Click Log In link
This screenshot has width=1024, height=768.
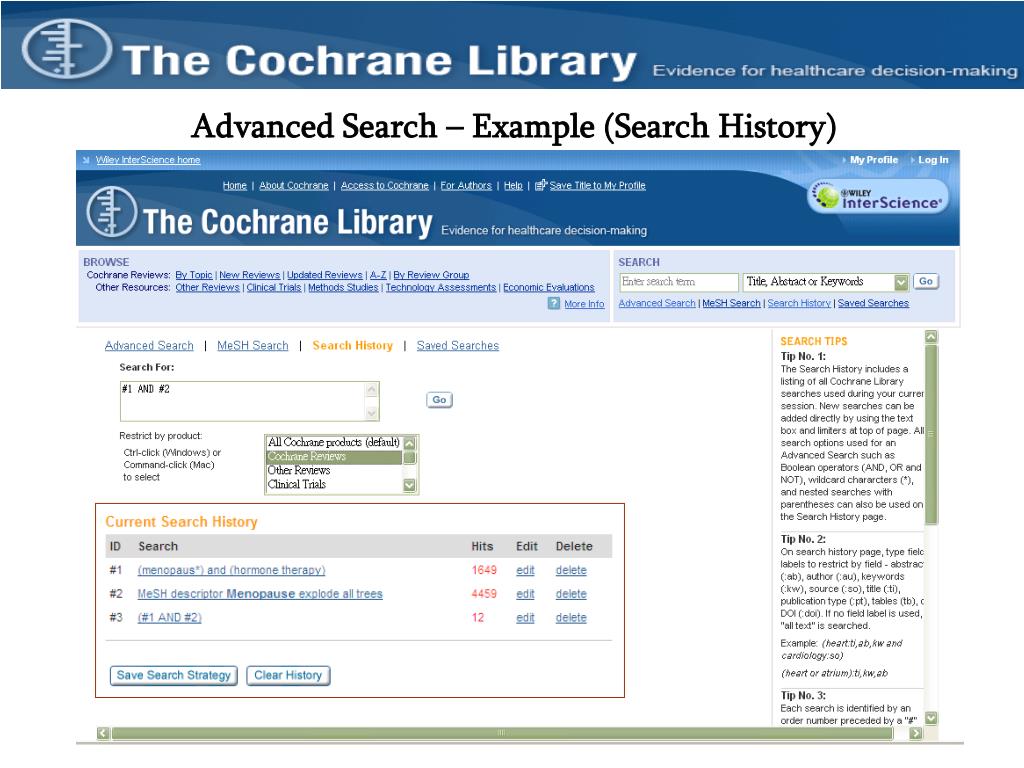click(933, 160)
